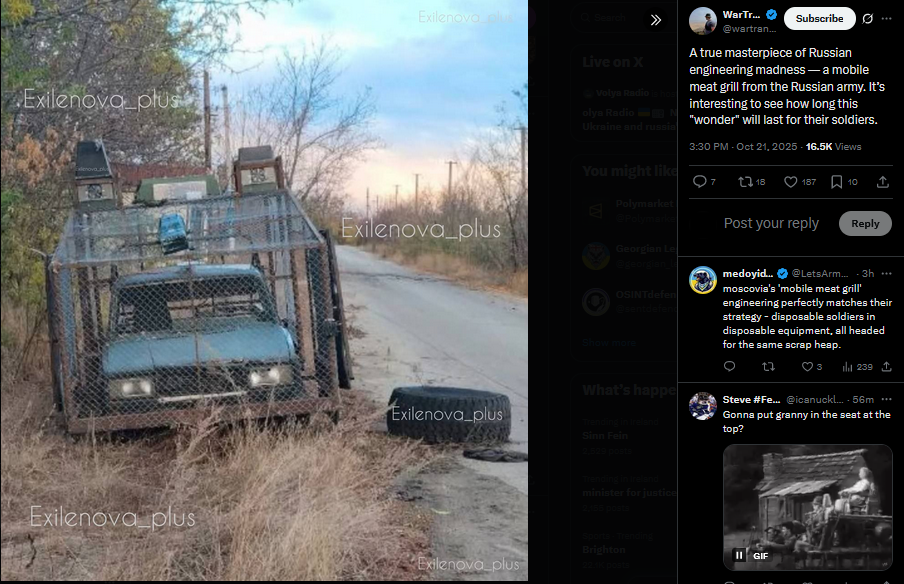Bookmark the post with 10 bookmarks

[844, 182]
